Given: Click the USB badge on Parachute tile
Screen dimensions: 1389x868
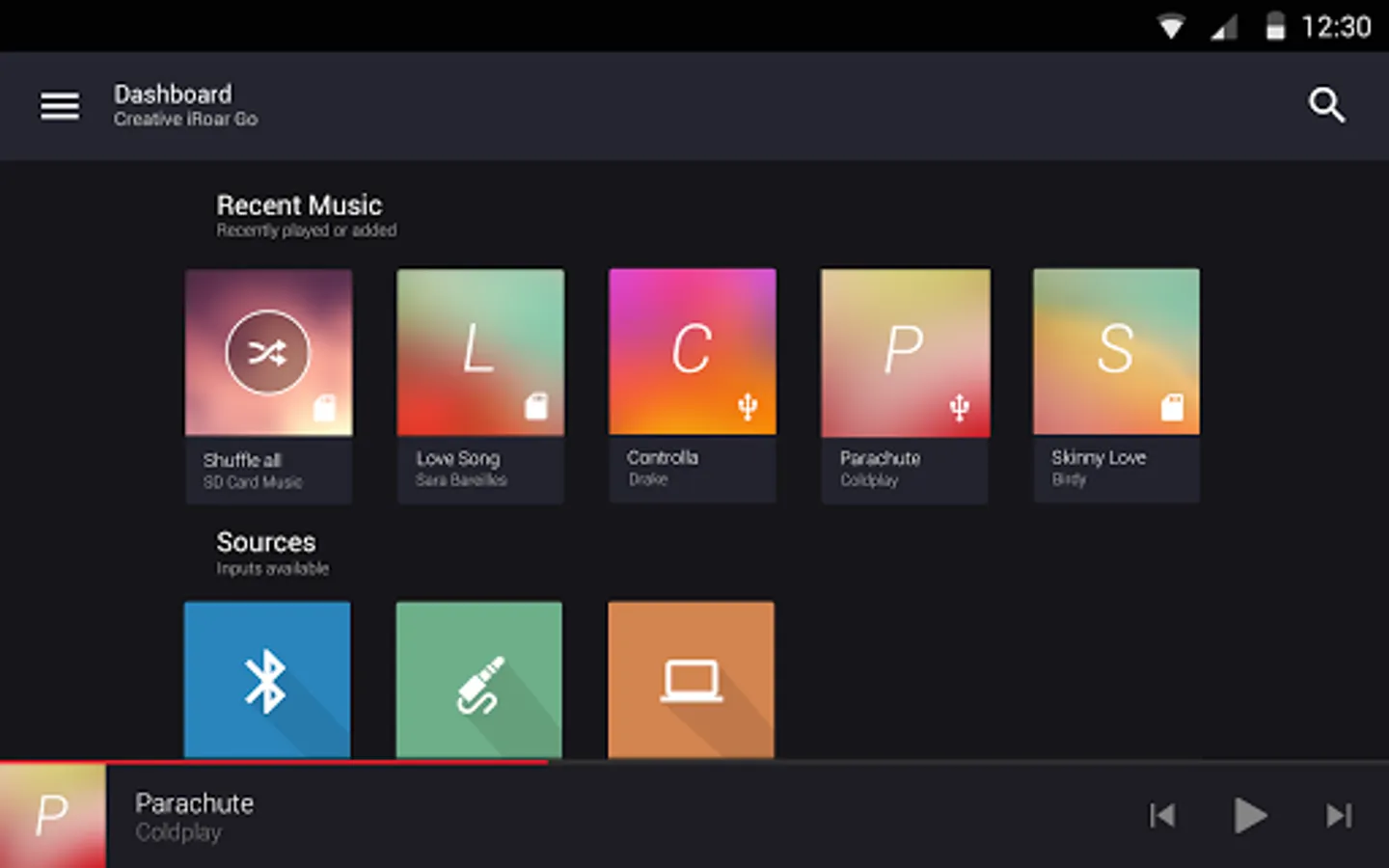Looking at the screenshot, I should (x=959, y=408).
